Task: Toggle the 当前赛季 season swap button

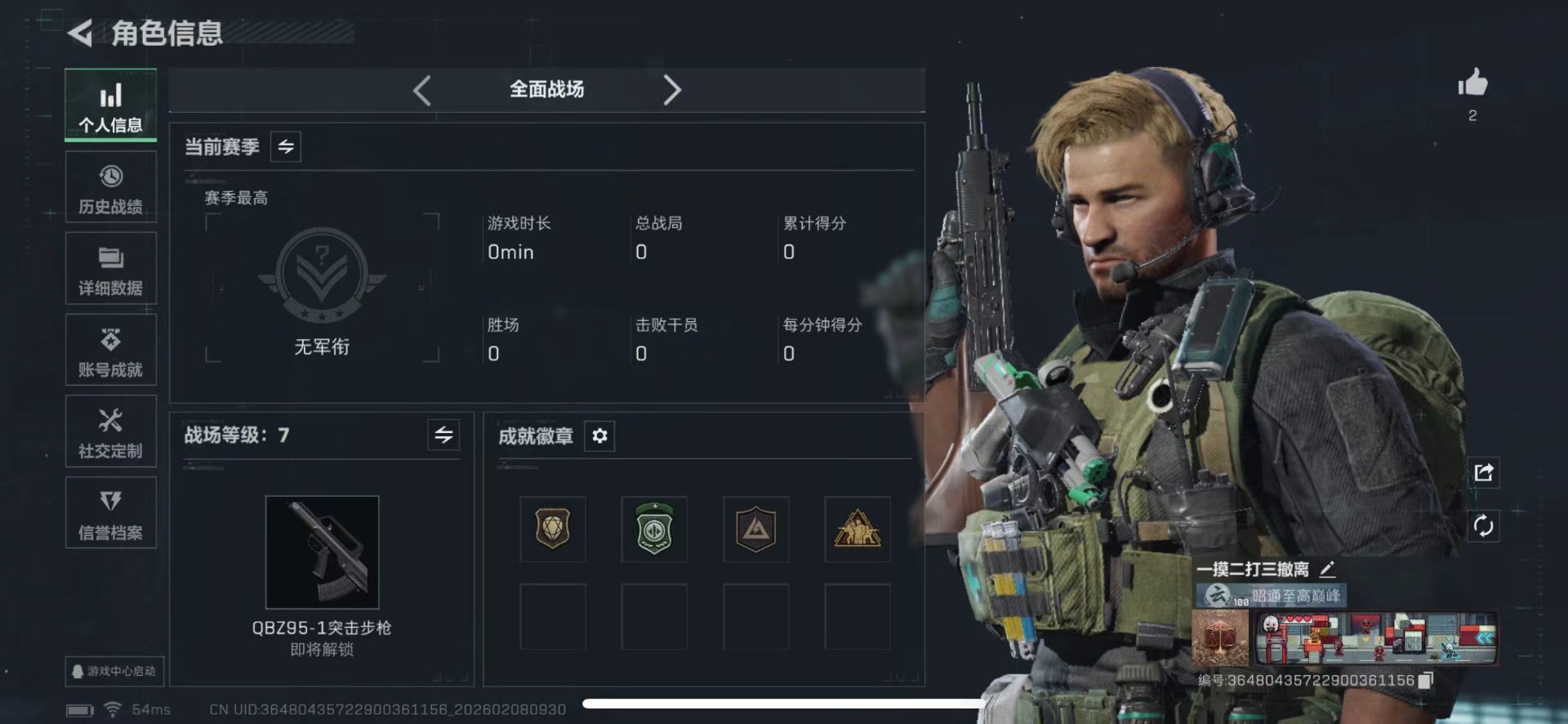Action: pyautogui.click(x=286, y=146)
